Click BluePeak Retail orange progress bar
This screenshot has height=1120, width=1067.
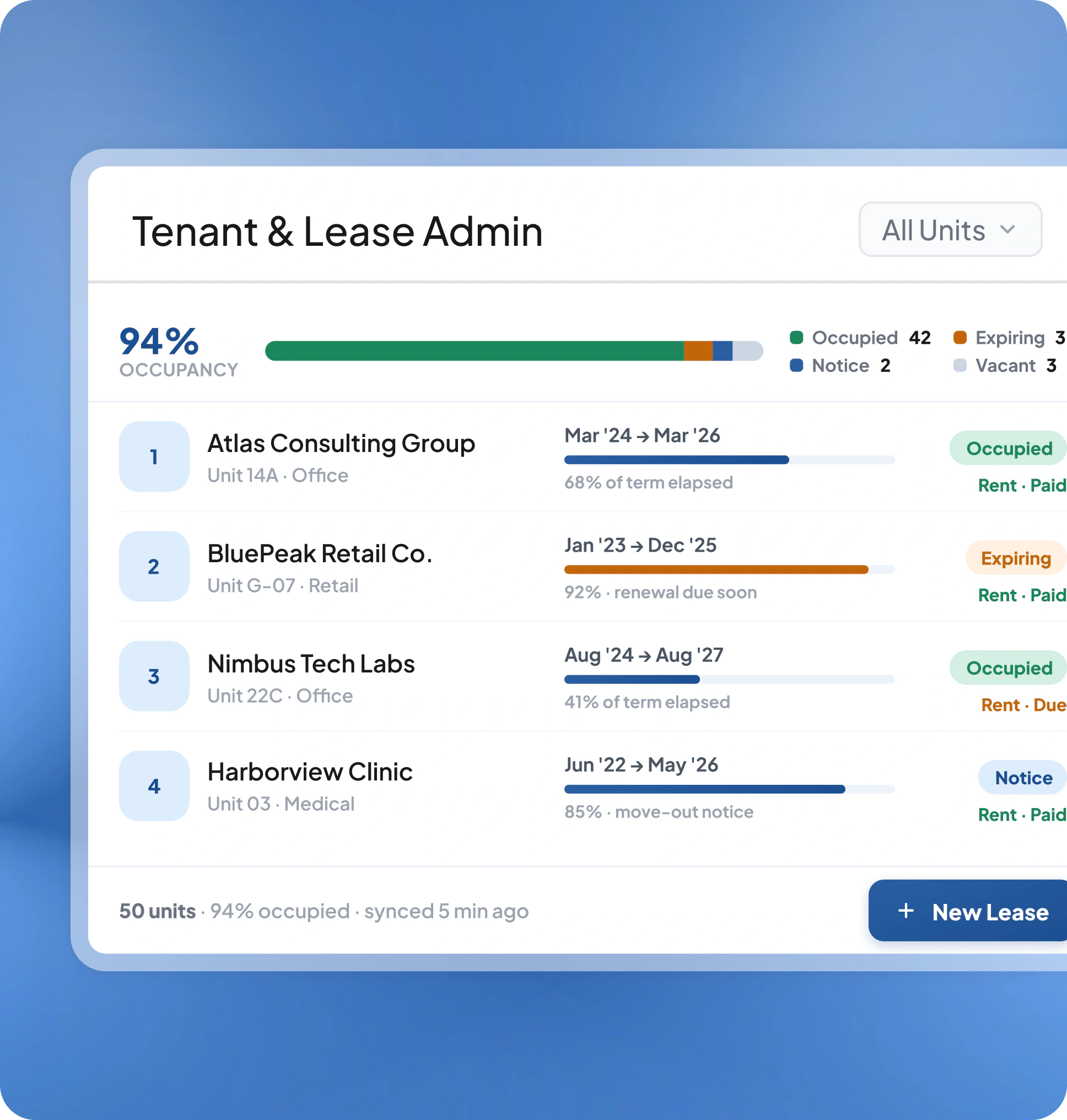point(729,569)
